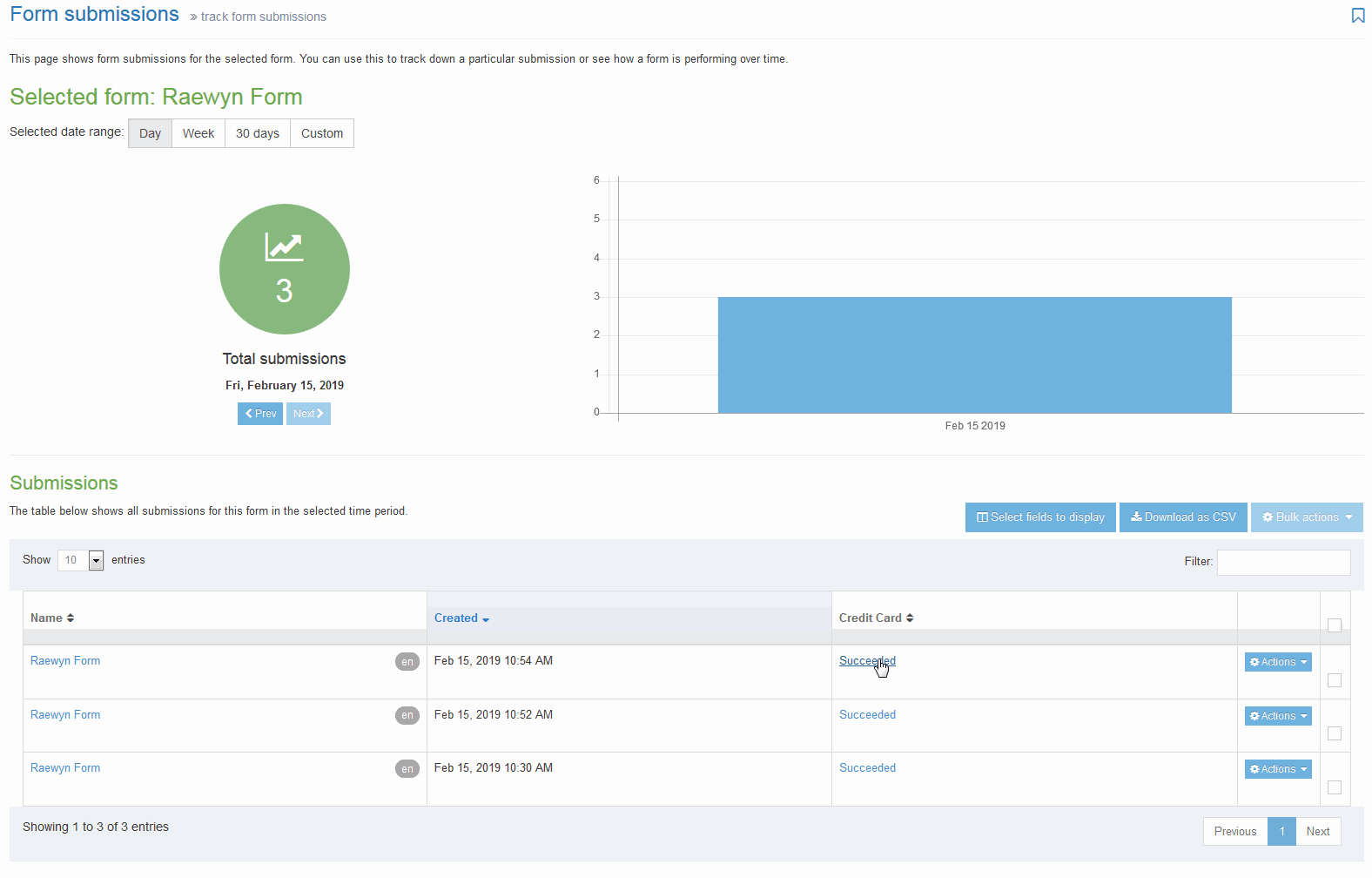
Task: Switch date range to Week
Action: point(198,133)
